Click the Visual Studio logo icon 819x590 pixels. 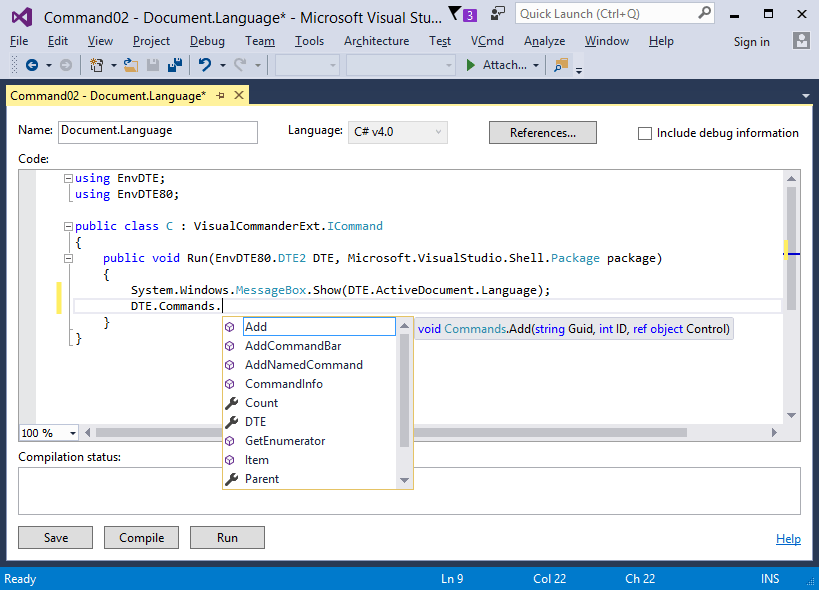pos(22,17)
